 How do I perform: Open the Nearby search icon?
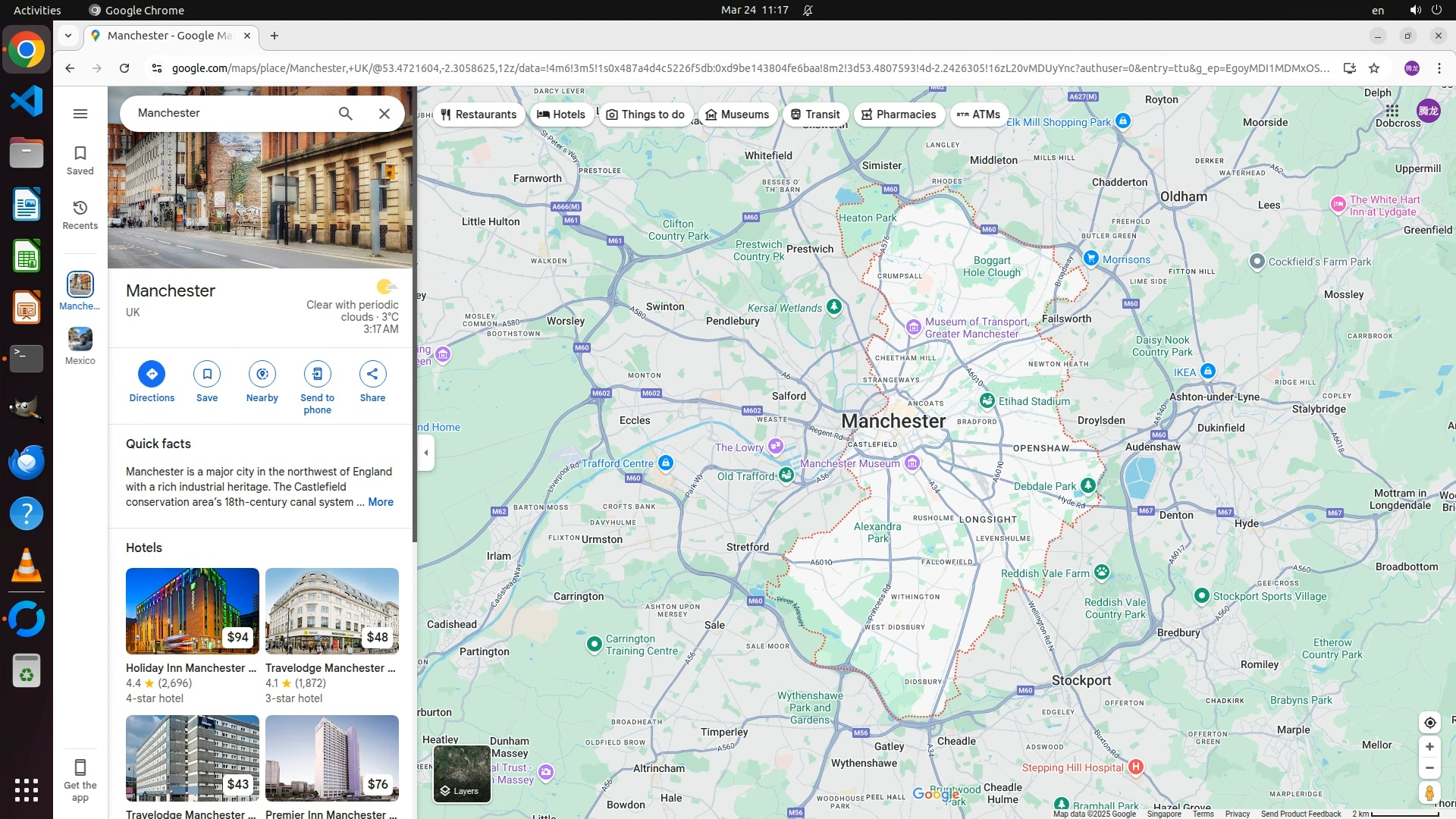click(x=262, y=374)
